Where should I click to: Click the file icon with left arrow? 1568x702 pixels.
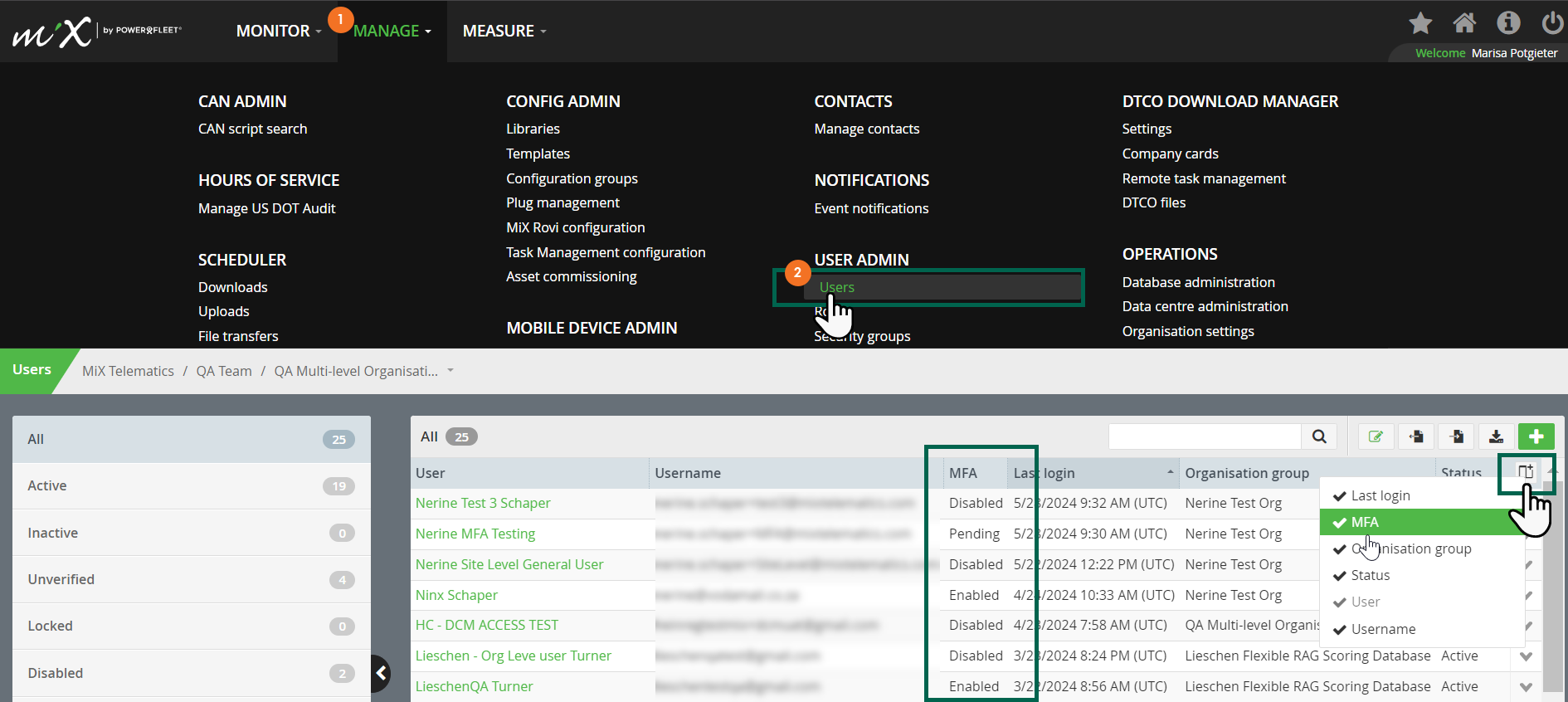pyautogui.click(x=1416, y=436)
